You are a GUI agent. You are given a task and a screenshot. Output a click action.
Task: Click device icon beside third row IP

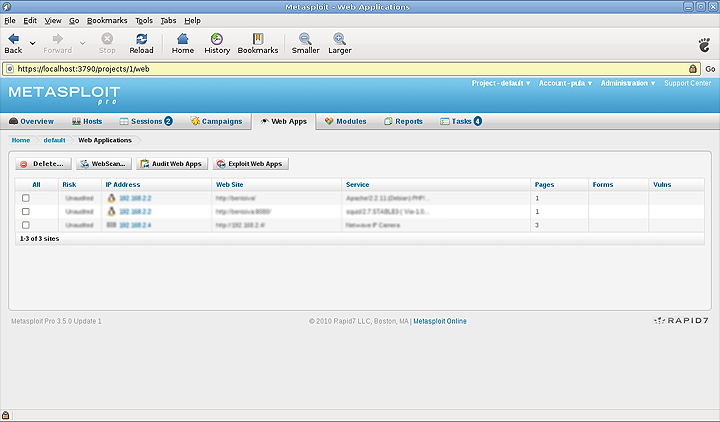[111, 225]
